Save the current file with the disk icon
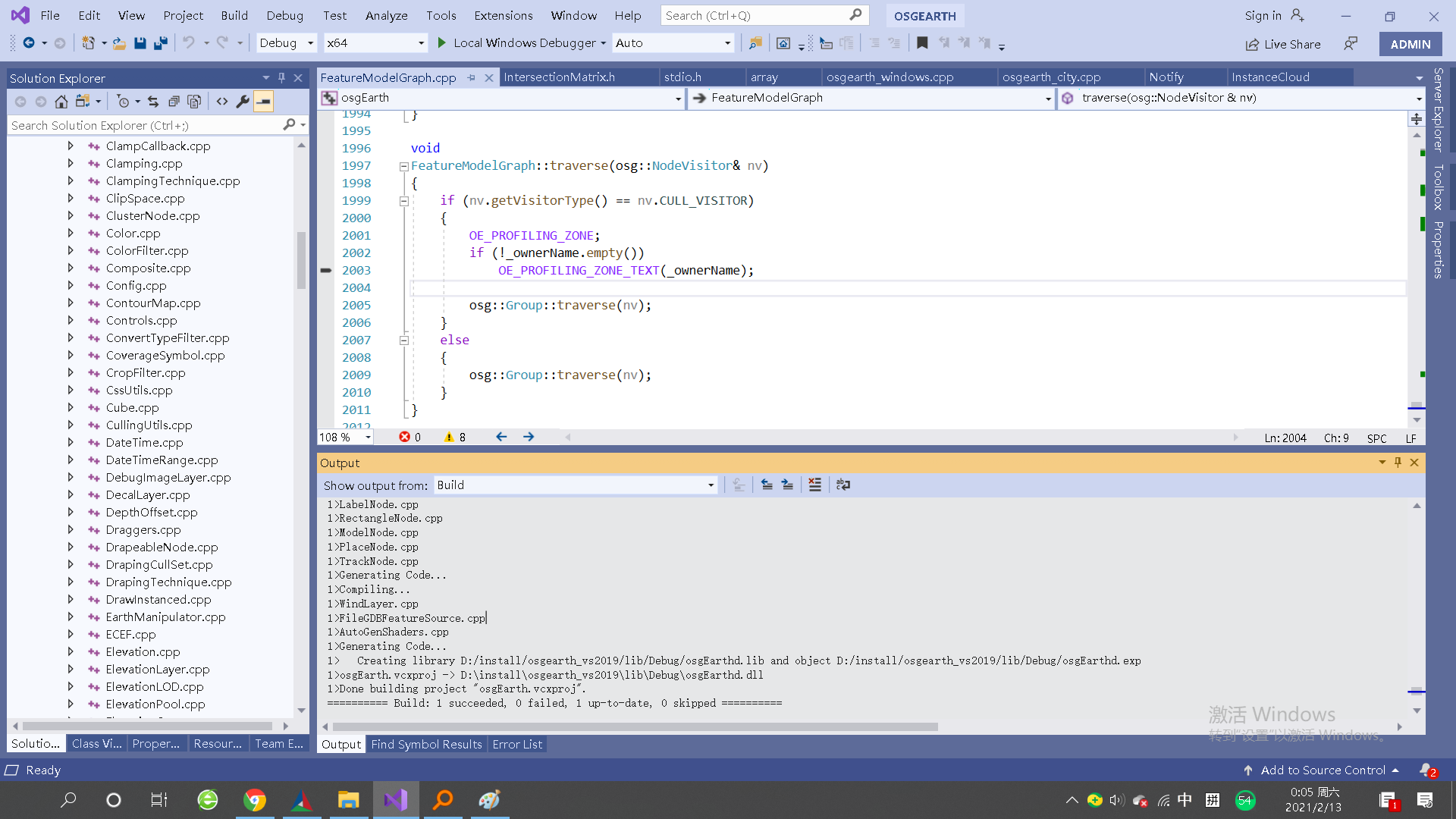This screenshot has height=819, width=1456. [140, 43]
